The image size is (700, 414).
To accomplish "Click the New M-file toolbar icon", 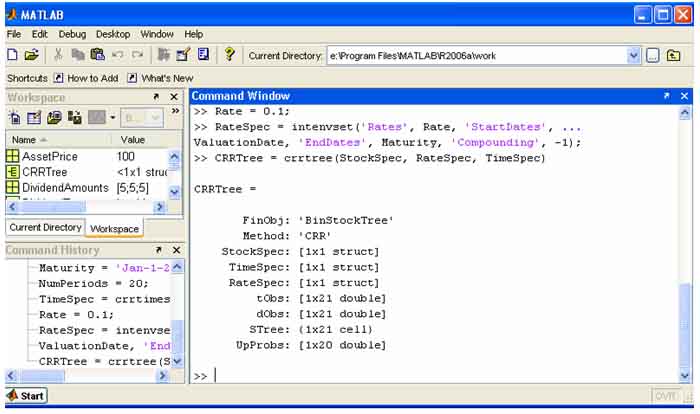I will pos(12,55).
